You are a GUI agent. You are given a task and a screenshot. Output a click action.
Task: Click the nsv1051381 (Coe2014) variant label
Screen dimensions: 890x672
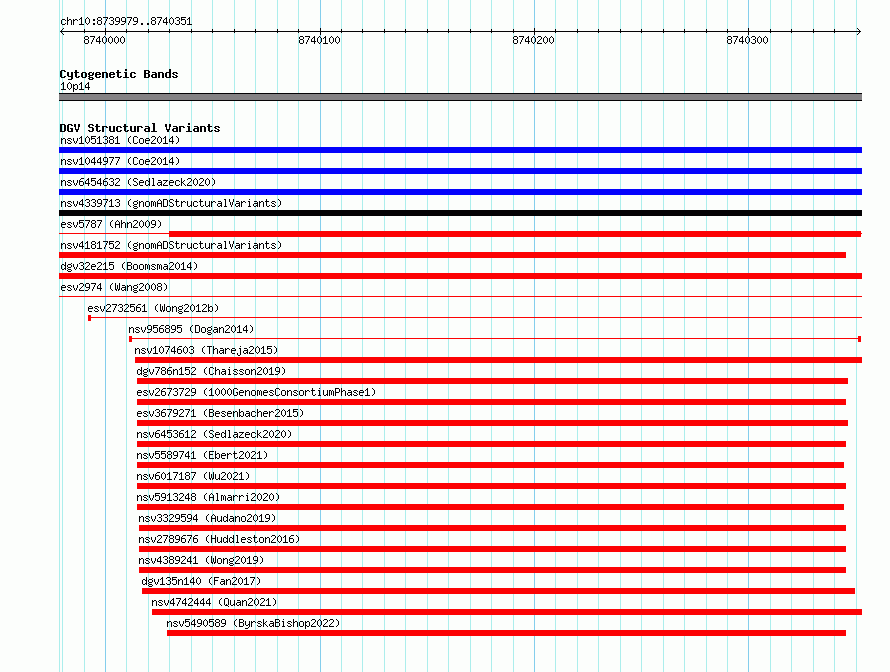coord(120,140)
